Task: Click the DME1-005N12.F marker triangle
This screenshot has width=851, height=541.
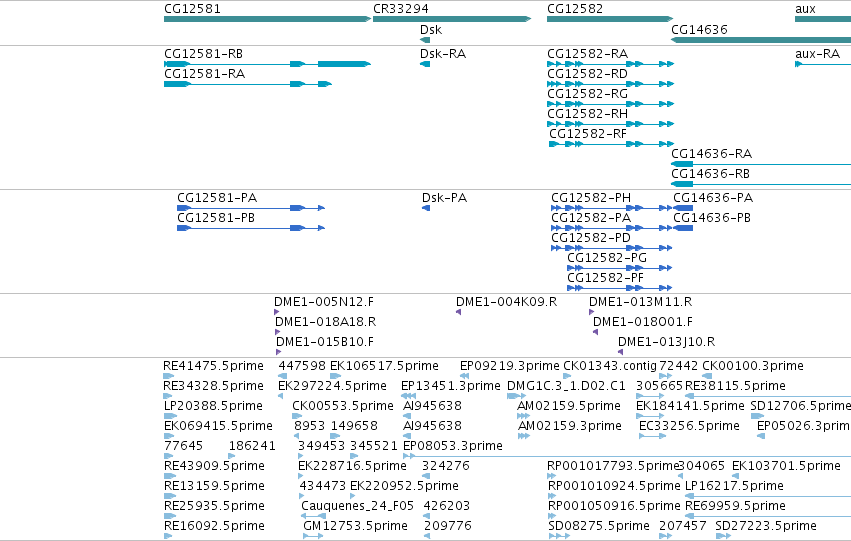Action: (277, 312)
